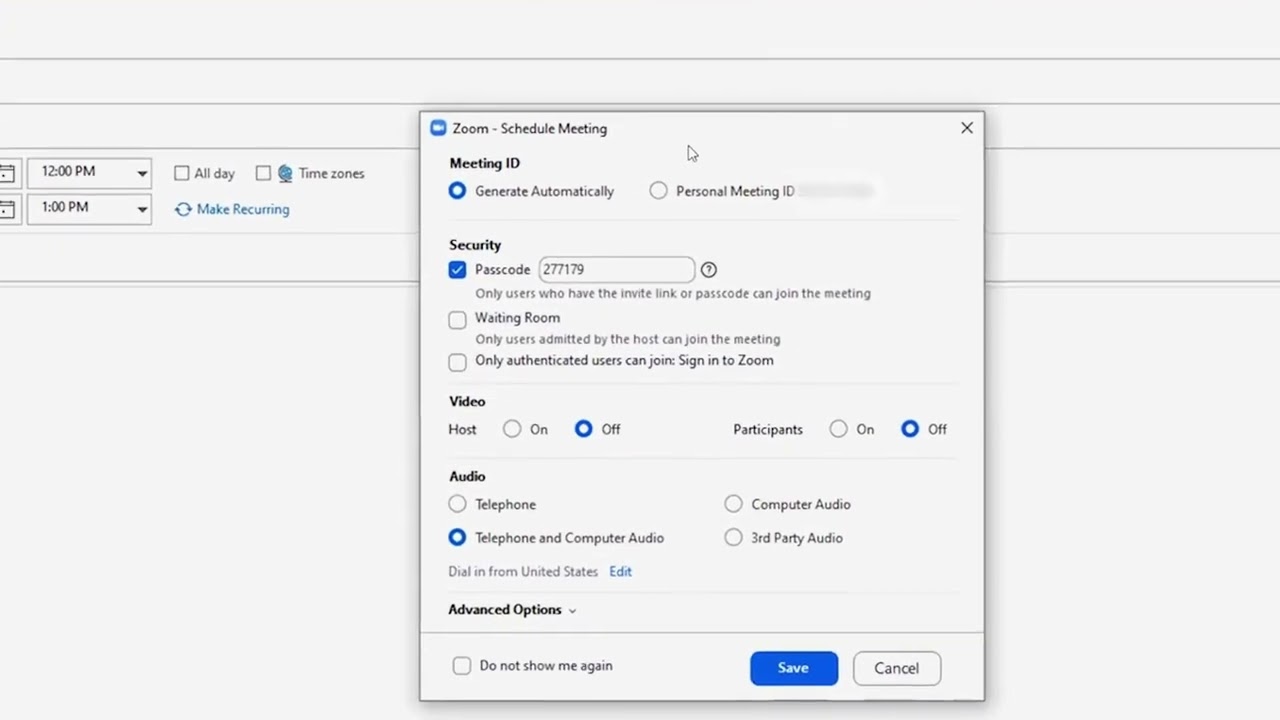The image size is (1280, 720).
Task: Click Edit dial-in country link
Action: click(620, 572)
